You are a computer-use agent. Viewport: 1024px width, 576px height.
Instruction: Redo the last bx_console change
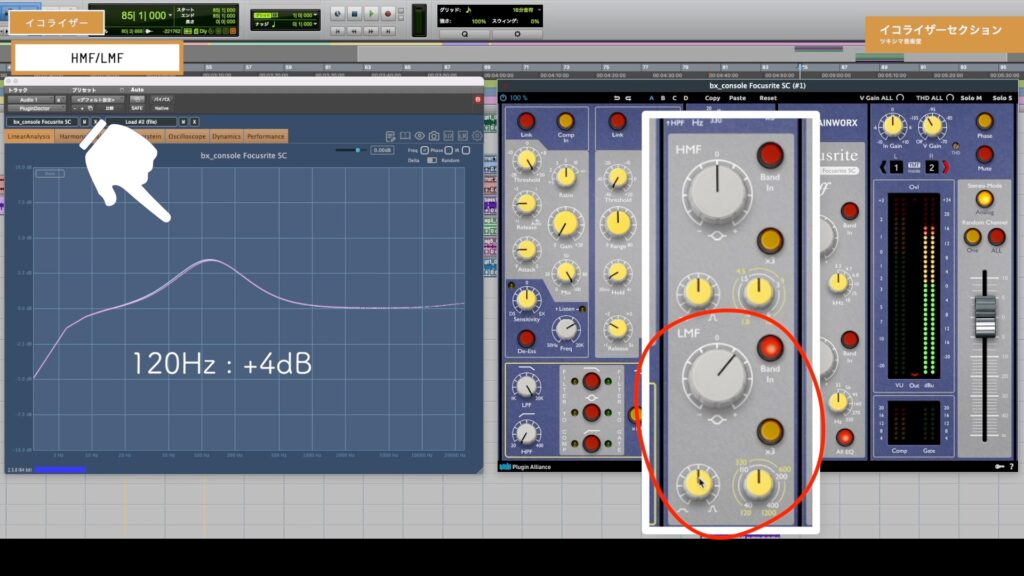click(x=628, y=98)
